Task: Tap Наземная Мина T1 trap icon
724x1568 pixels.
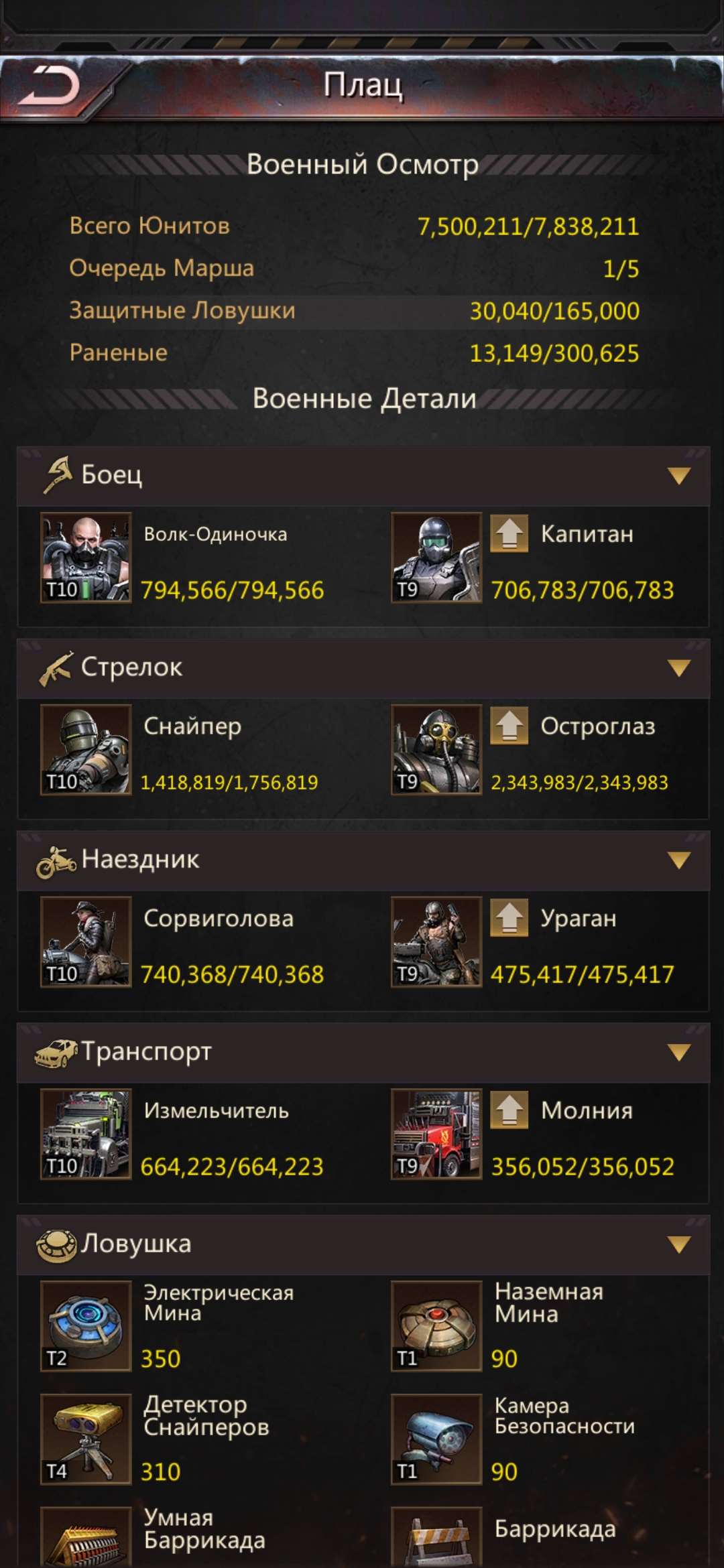Action: point(436,1326)
